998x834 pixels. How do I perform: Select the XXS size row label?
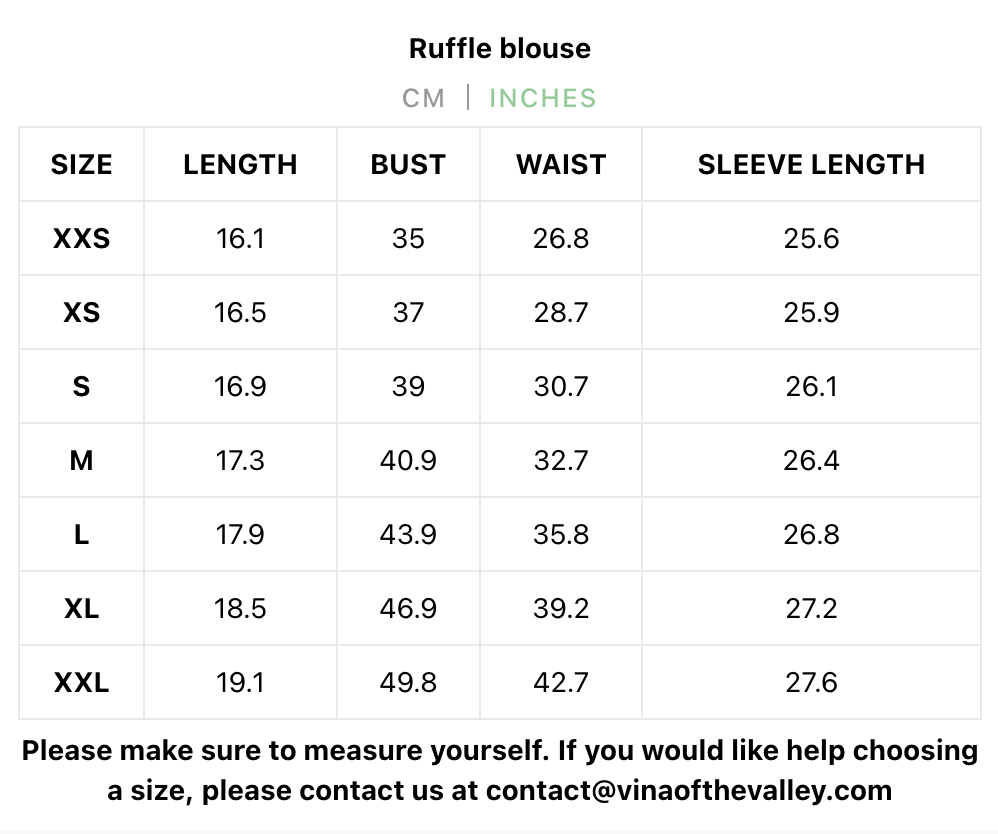click(81, 238)
